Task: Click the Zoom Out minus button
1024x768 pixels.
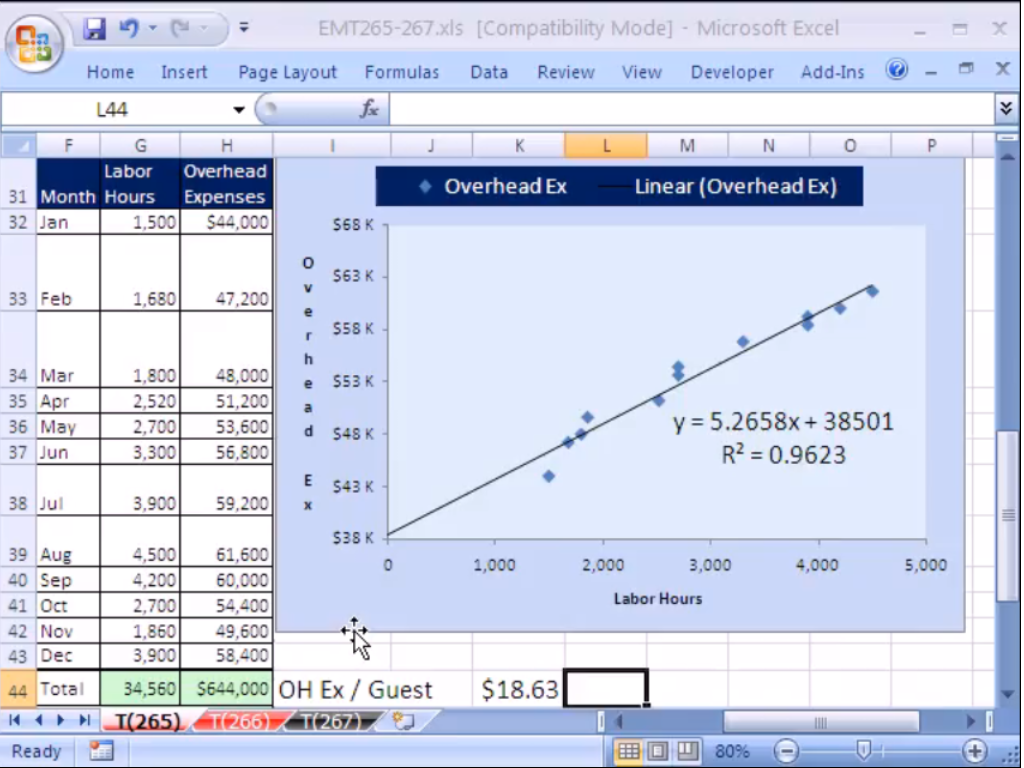Action: click(x=787, y=751)
